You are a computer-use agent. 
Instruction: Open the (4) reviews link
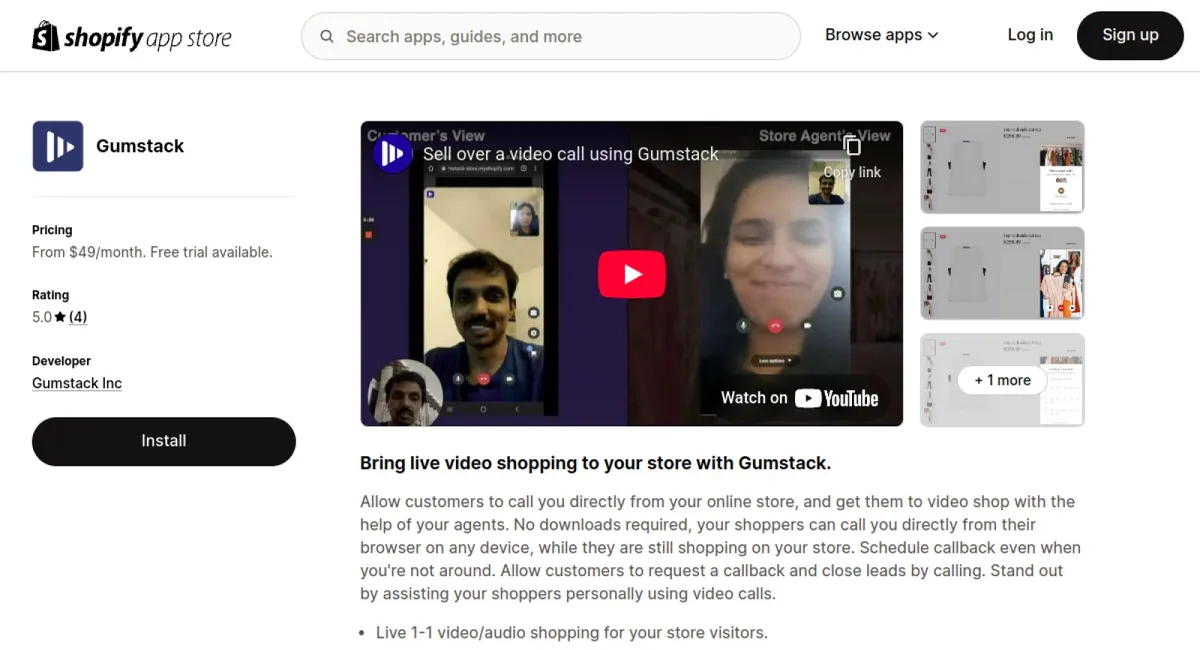[x=78, y=317]
